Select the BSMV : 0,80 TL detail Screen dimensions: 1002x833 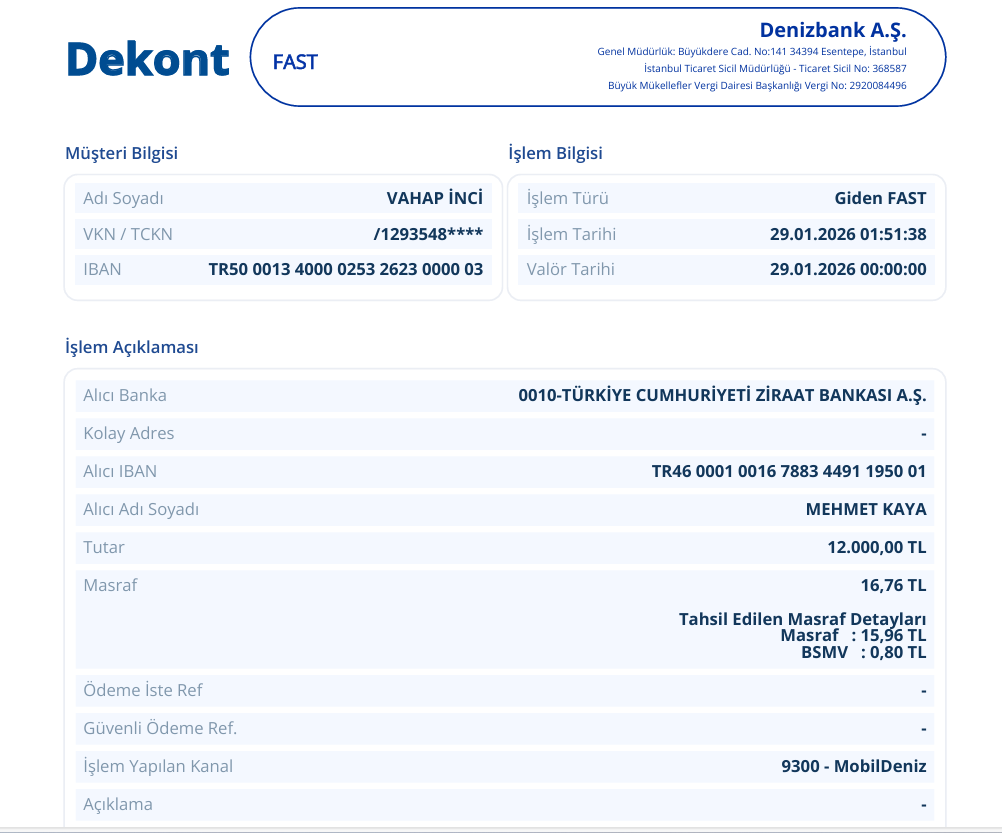(x=863, y=652)
